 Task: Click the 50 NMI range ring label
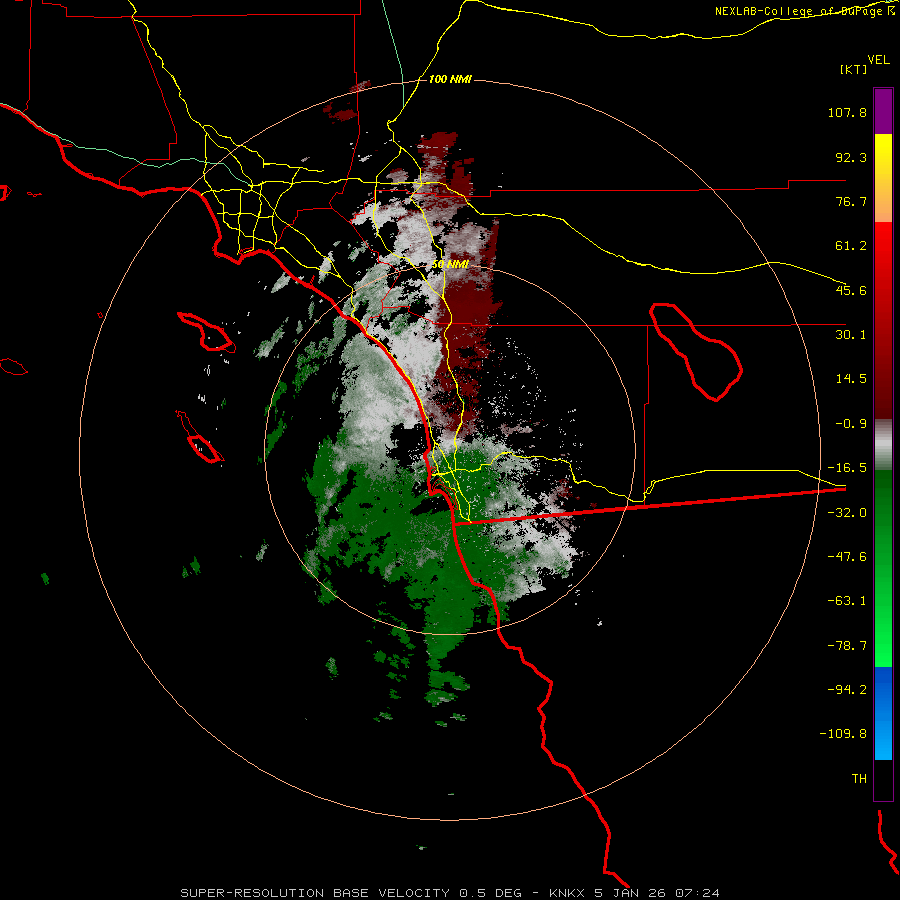click(x=450, y=265)
